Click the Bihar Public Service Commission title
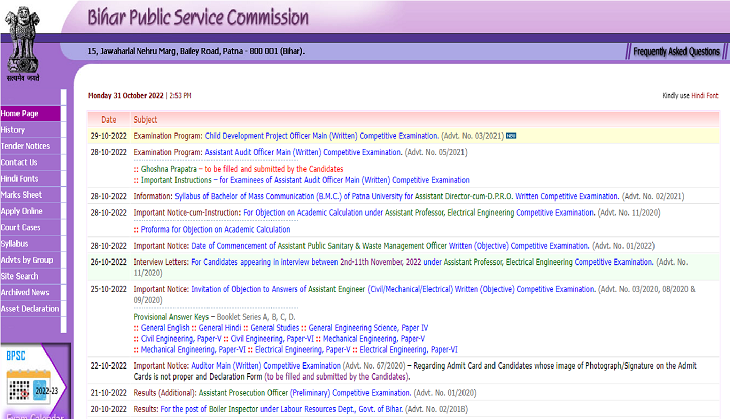The image size is (730, 419). tap(198, 17)
